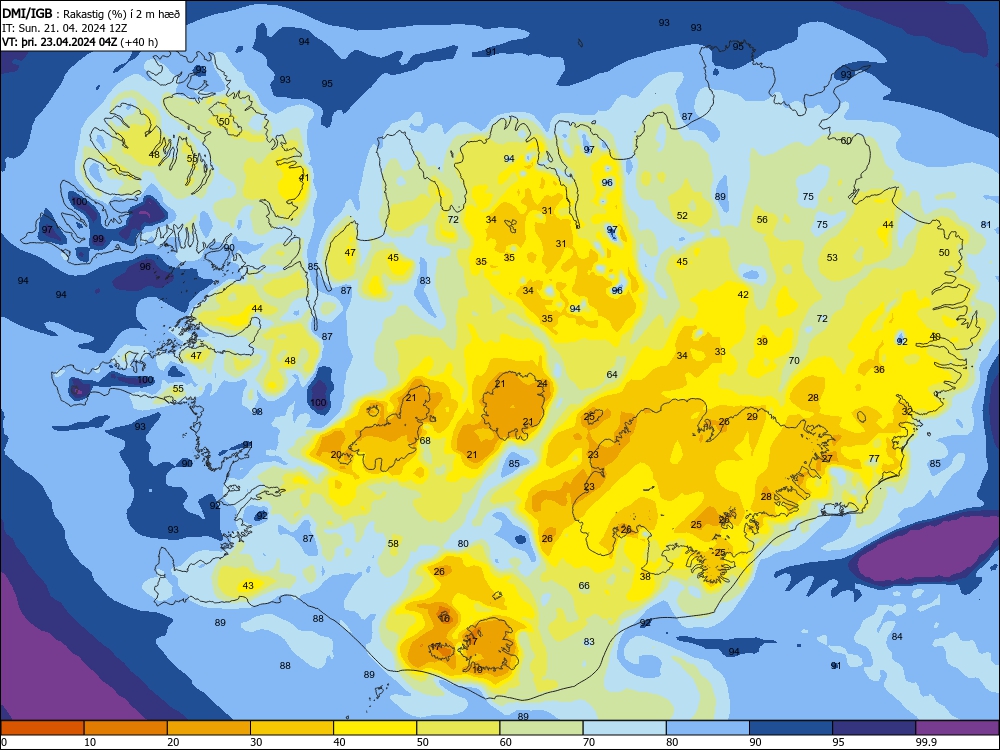Select the '42' humidity value on the map
1000x750 pixels.
click(x=743, y=295)
